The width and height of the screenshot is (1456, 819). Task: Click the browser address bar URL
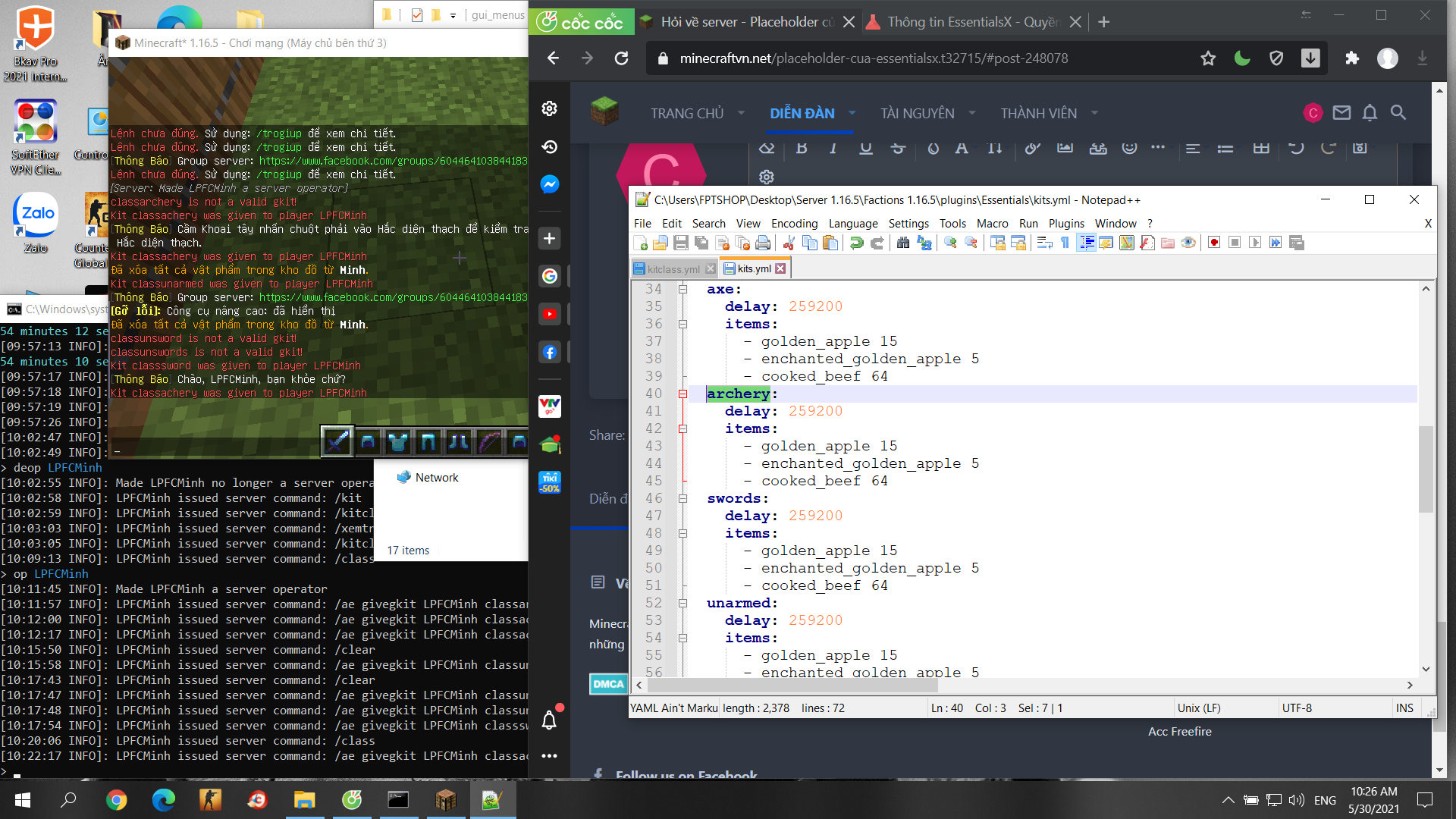tap(872, 58)
